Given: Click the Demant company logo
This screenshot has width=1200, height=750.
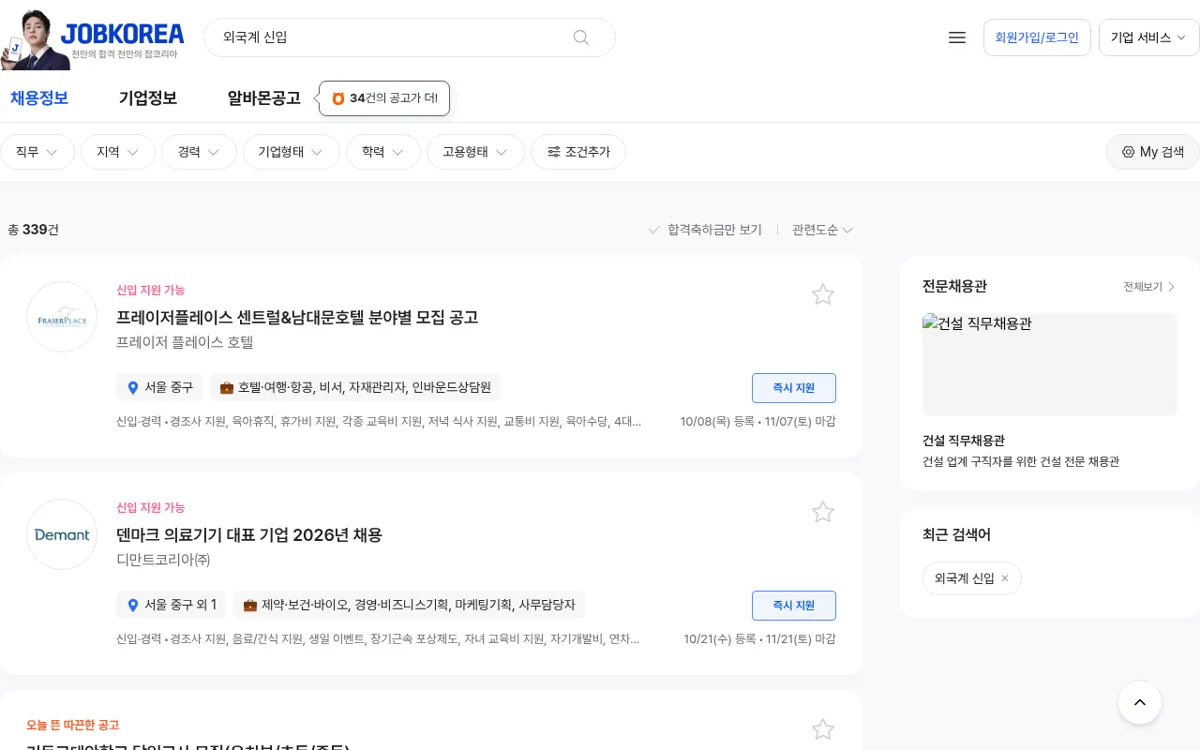Looking at the screenshot, I should 62,535.
